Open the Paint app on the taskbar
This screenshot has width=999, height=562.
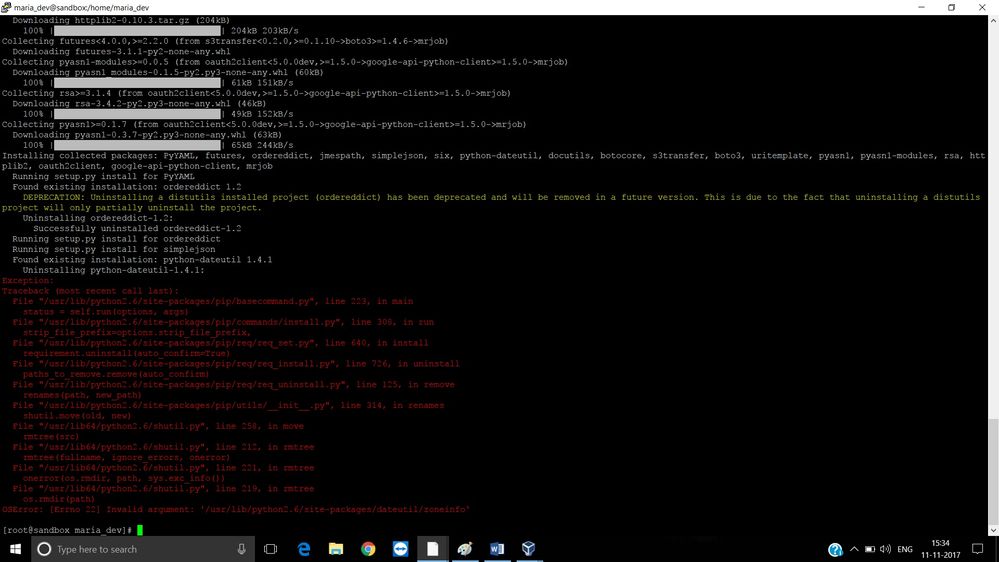[464, 549]
